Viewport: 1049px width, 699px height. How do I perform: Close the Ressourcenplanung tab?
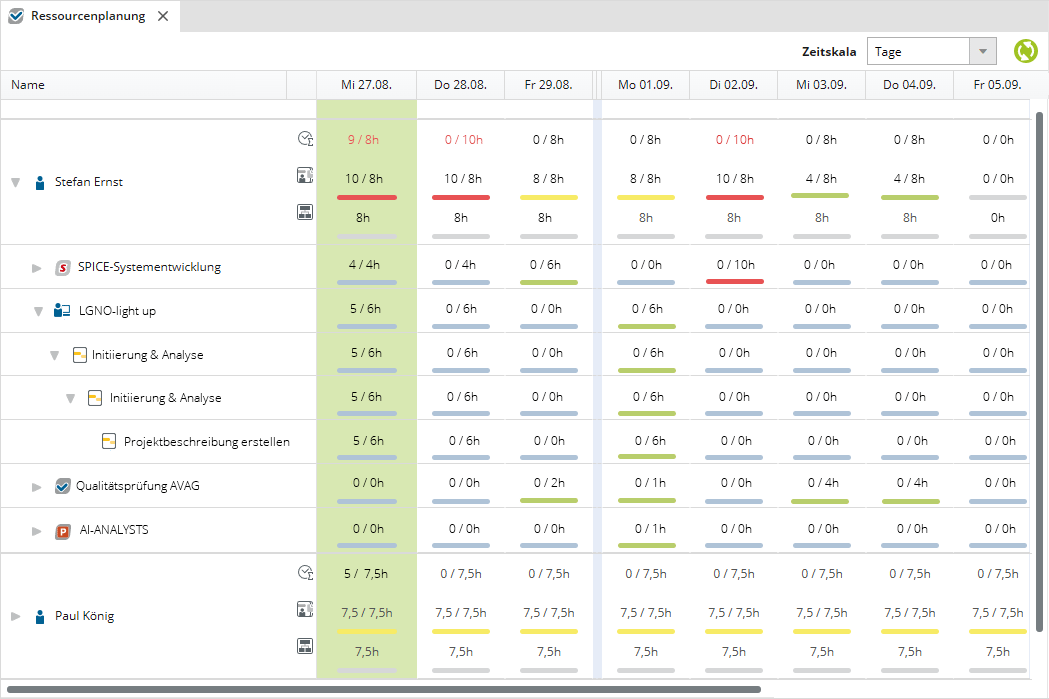tap(163, 16)
